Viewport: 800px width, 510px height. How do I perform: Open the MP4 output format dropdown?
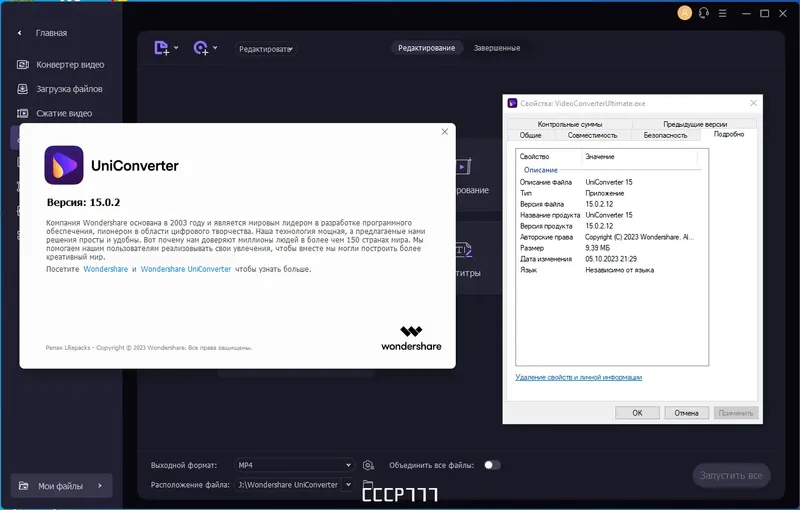click(294, 465)
